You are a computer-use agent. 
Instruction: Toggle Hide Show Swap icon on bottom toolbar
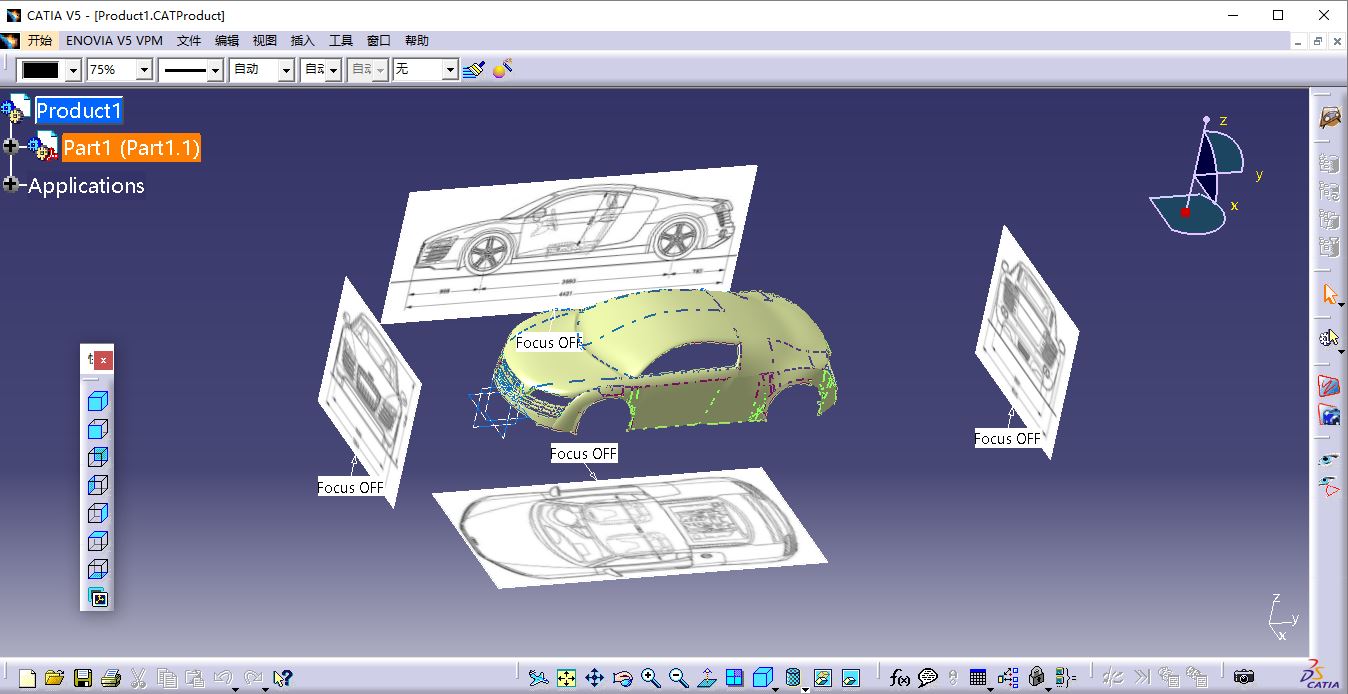tap(823, 678)
